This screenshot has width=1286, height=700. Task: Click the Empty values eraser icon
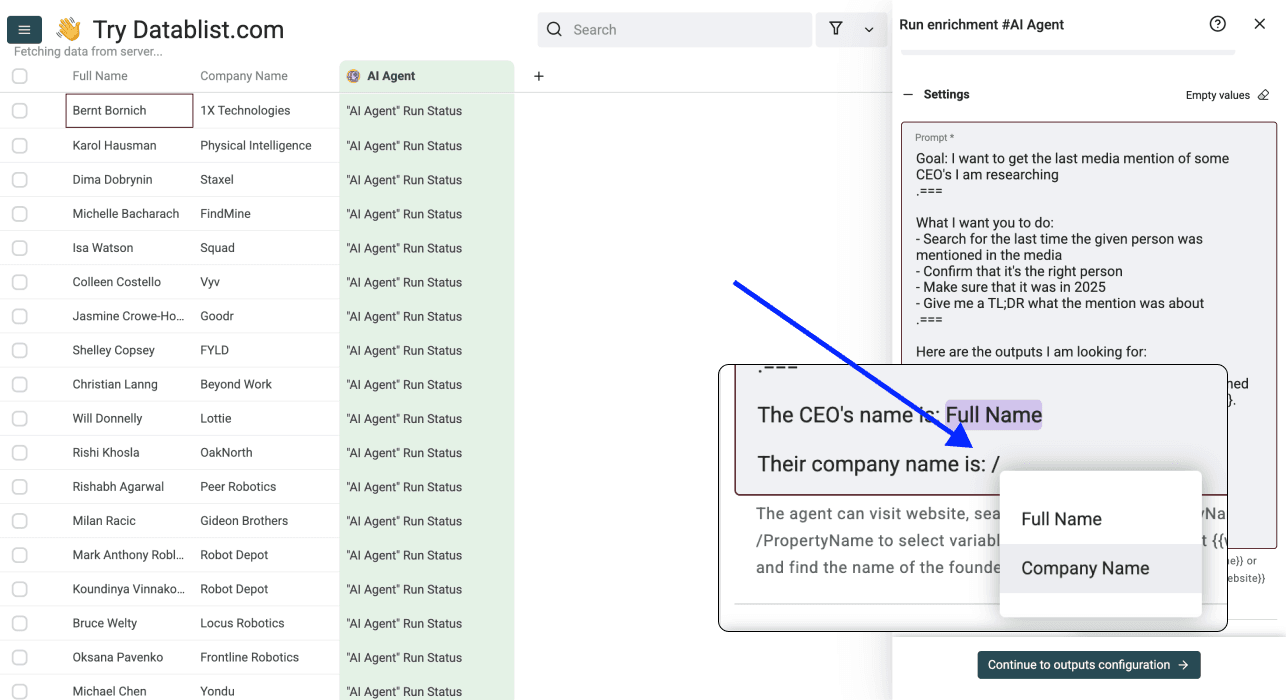tap(1263, 94)
